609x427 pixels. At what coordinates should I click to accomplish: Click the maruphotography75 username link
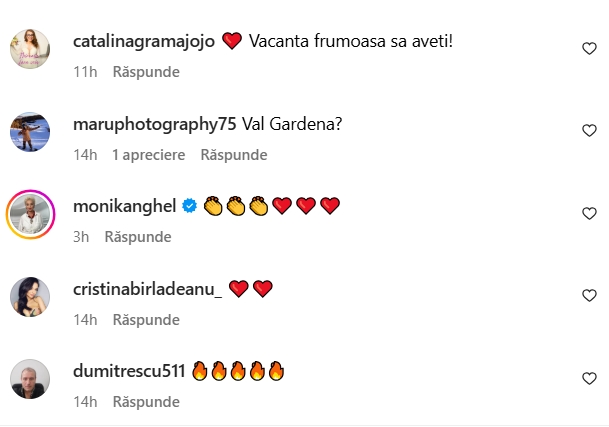pyautogui.click(x=155, y=124)
